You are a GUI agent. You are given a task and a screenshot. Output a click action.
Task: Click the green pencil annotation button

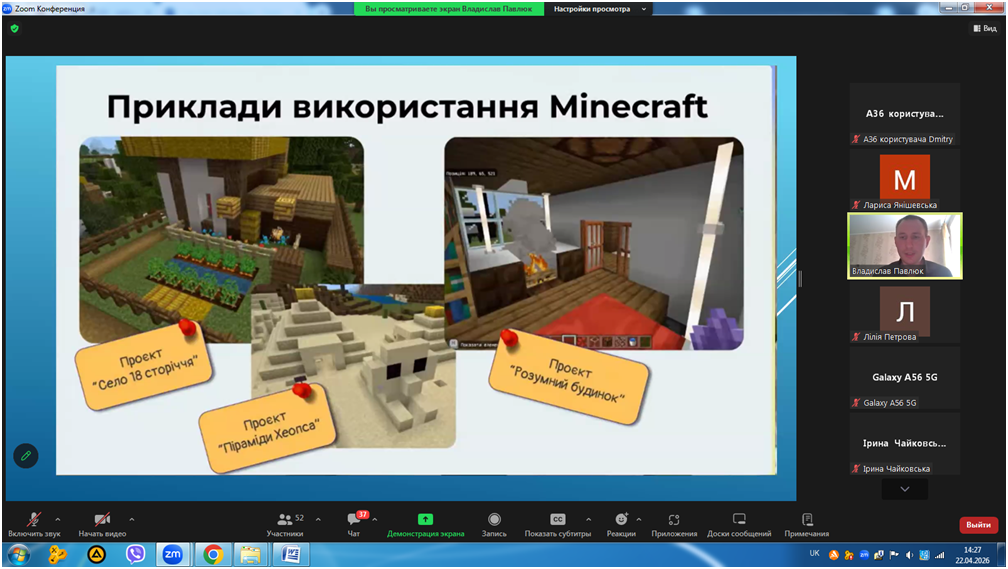coord(26,456)
